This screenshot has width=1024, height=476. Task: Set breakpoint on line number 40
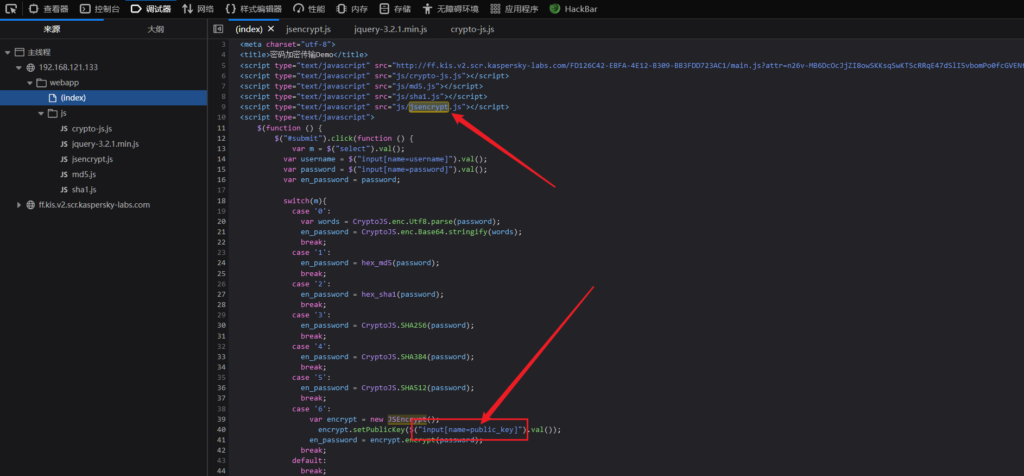click(x=223, y=430)
